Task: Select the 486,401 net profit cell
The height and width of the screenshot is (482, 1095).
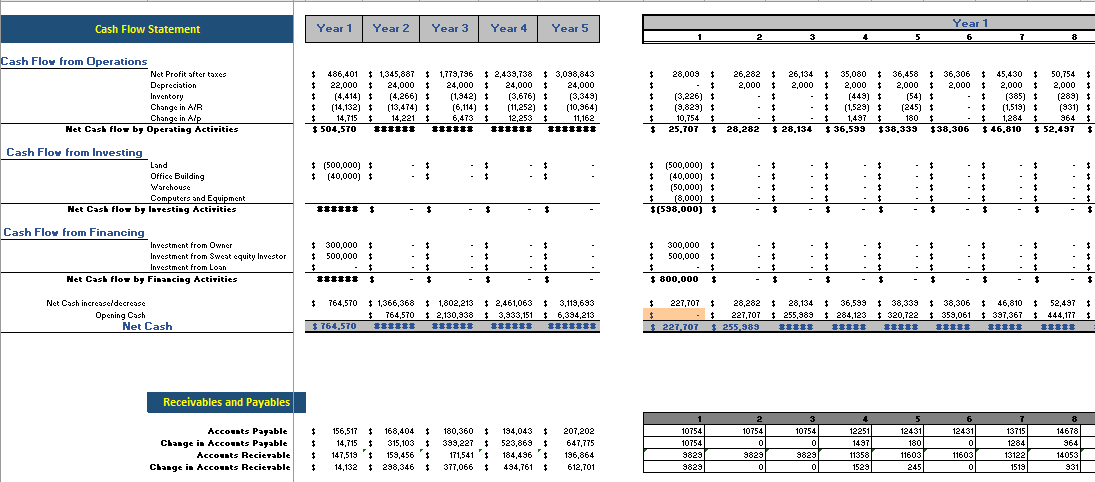Action: pyautogui.click(x=335, y=73)
